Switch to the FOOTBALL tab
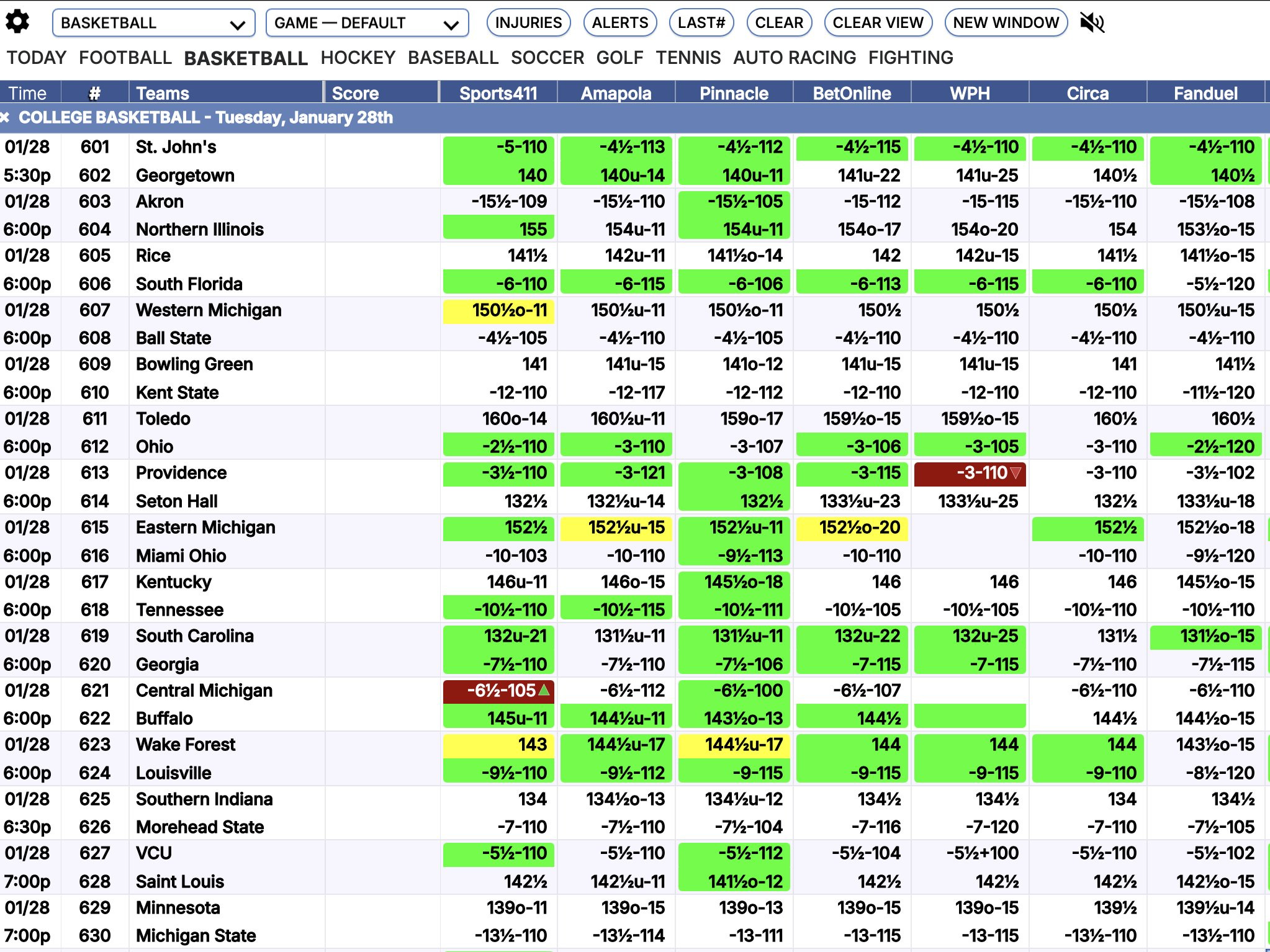The height and width of the screenshot is (952, 1270). coord(125,58)
